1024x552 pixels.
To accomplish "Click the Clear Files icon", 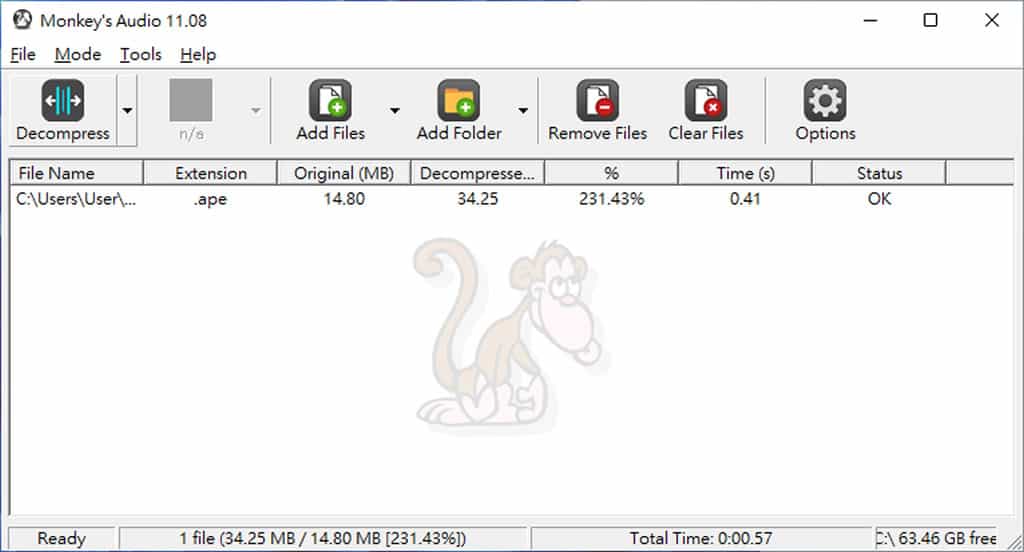I will point(706,101).
